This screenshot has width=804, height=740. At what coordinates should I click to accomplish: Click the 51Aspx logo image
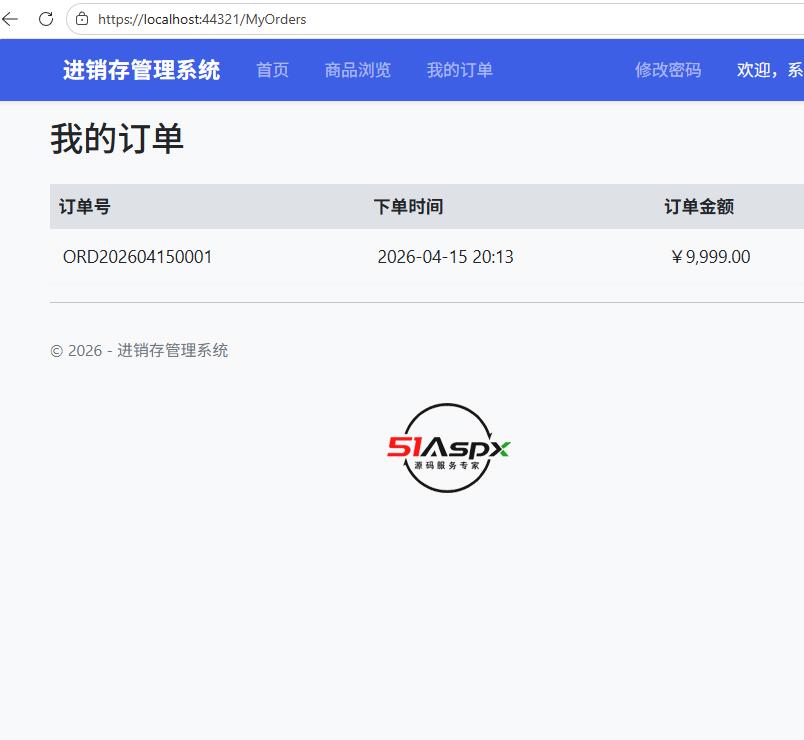[x=448, y=448]
